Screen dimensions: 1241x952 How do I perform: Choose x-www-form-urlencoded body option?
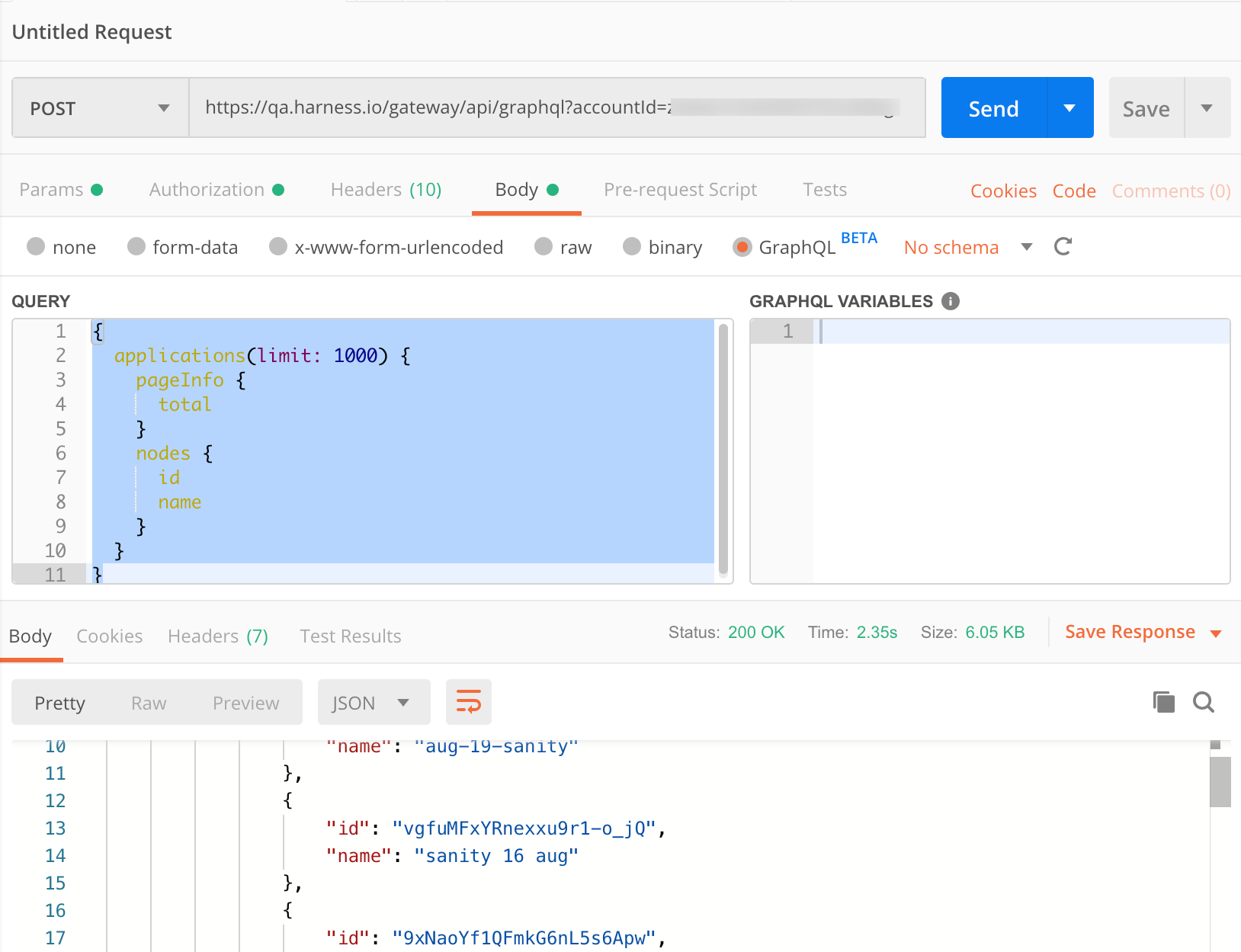(x=278, y=246)
